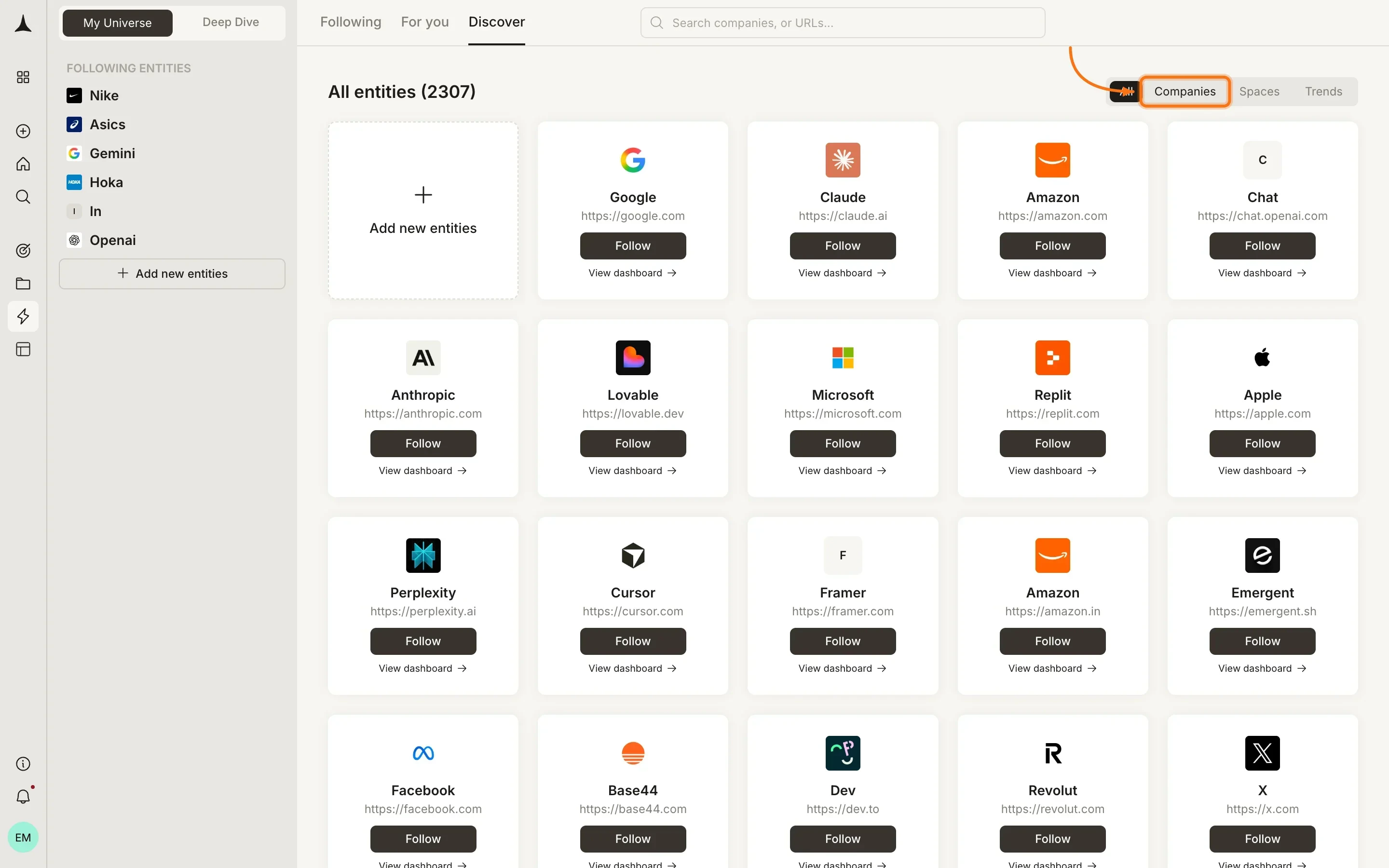Screen dimensions: 1389x868
Task: Open the For you tab
Action: pos(425,22)
